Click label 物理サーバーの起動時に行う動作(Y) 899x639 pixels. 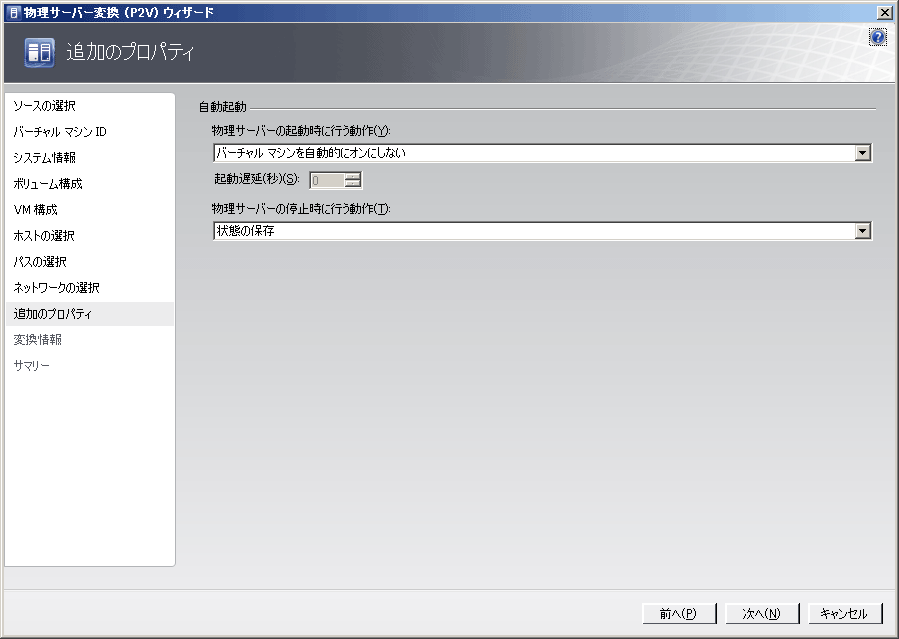point(301,131)
